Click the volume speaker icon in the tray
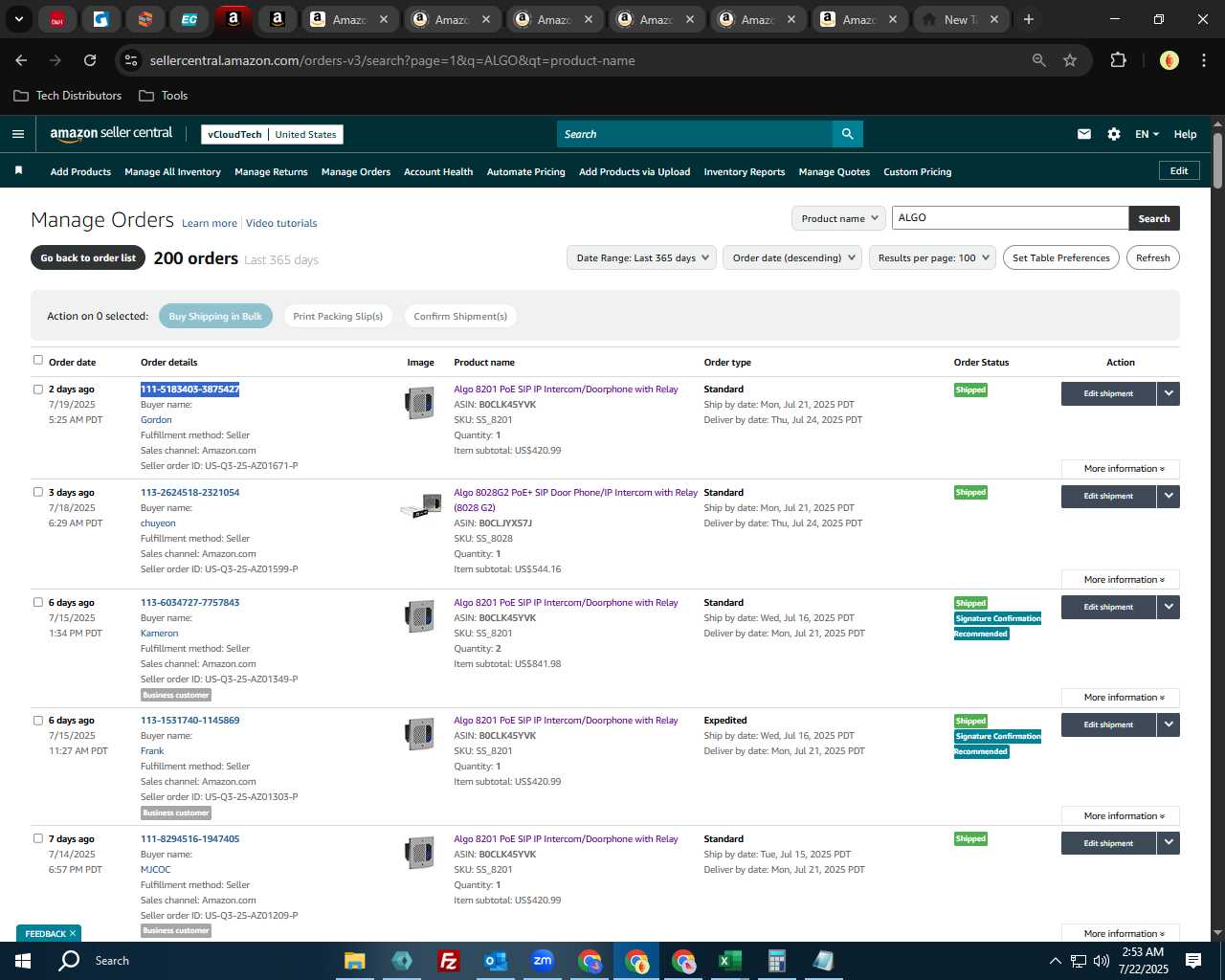The width and height of the screenshot is (1225, 980). pos(1101,961)
